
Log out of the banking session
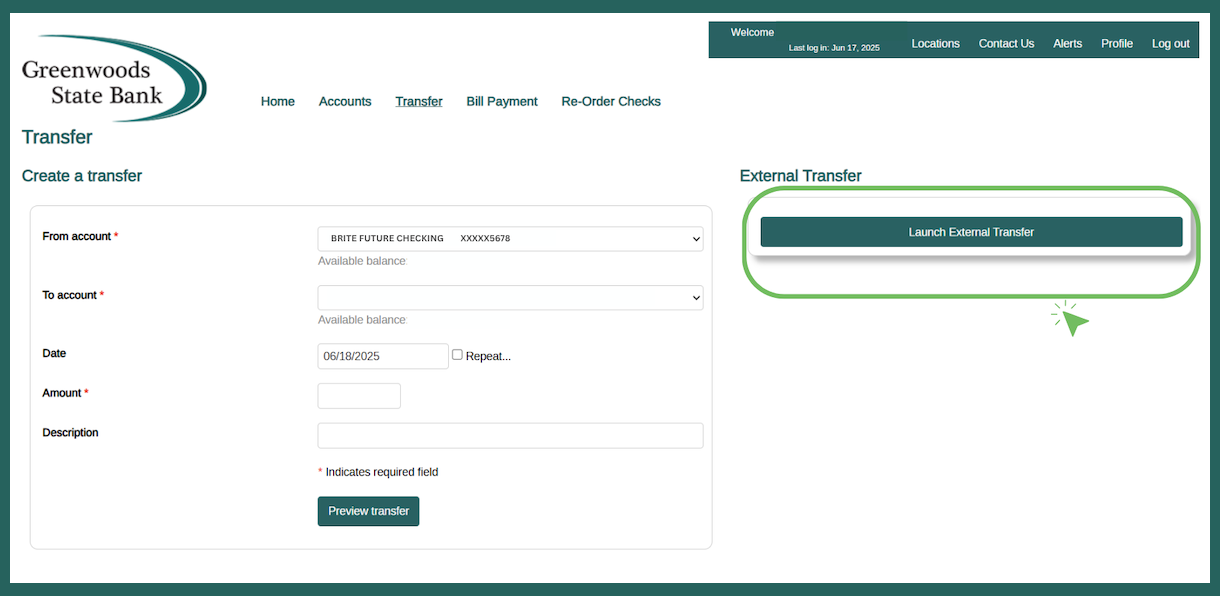(1170, 44)
